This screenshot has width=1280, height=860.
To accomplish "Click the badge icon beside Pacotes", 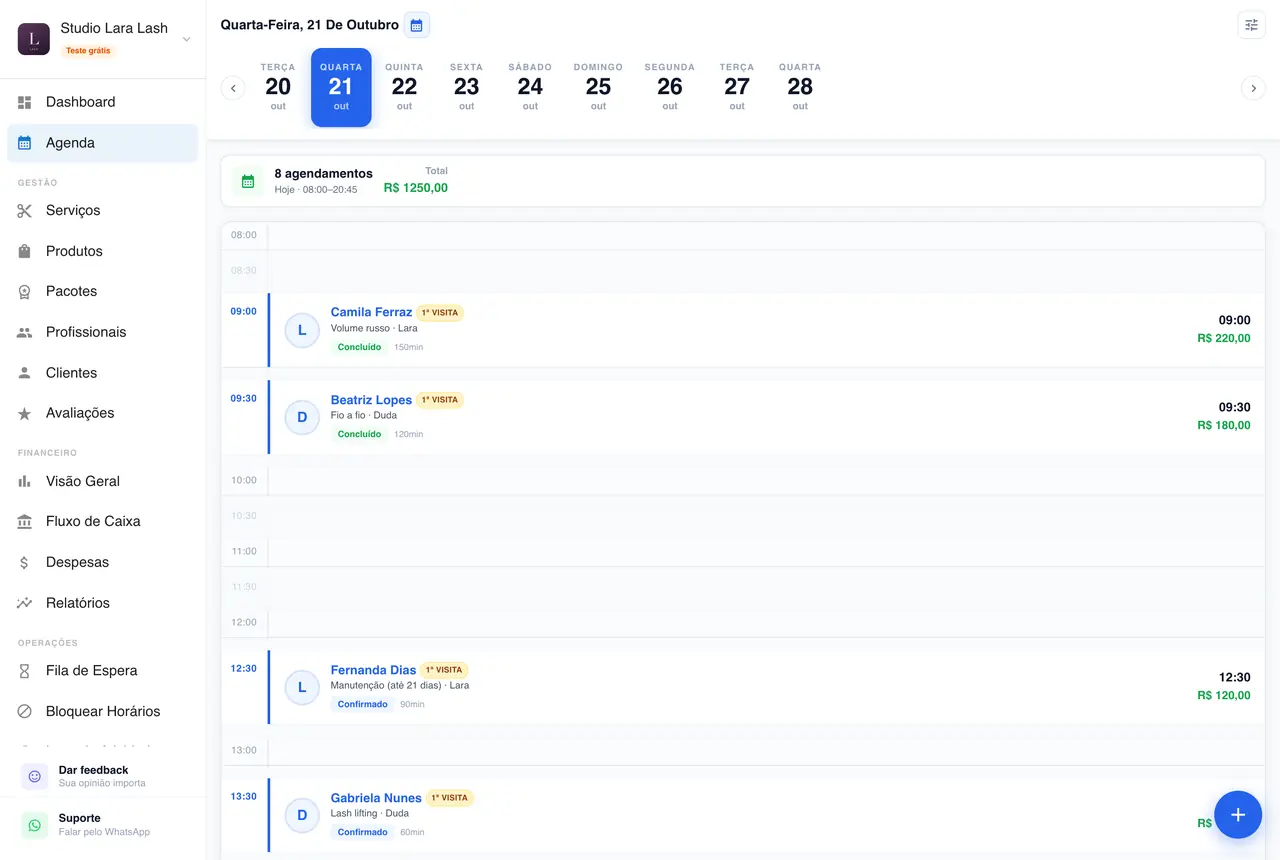I will pyautogui.click(x=25, y=292).
